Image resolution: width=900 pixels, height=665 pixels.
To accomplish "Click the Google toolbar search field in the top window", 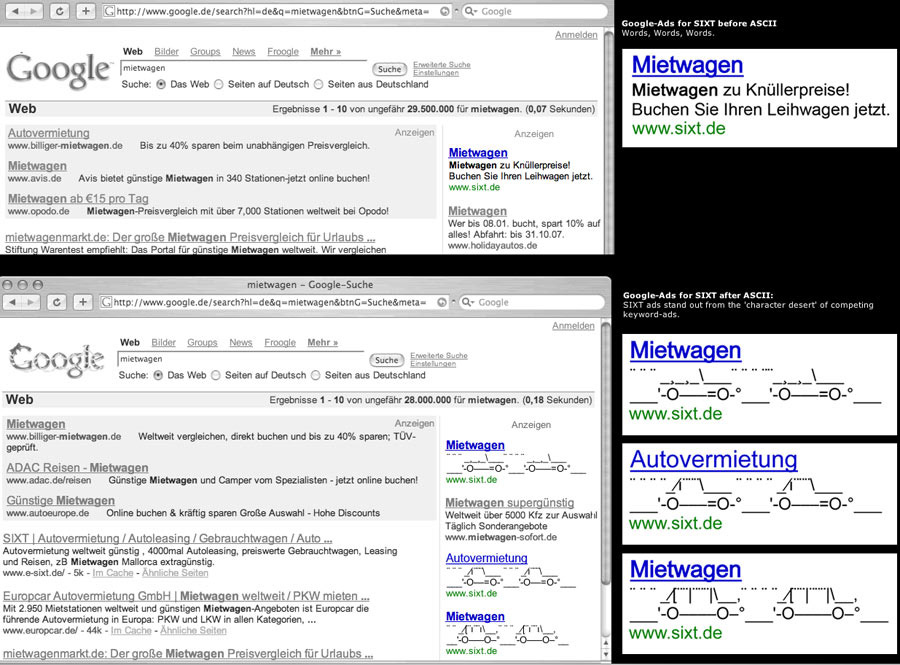I will coord(533,11).
